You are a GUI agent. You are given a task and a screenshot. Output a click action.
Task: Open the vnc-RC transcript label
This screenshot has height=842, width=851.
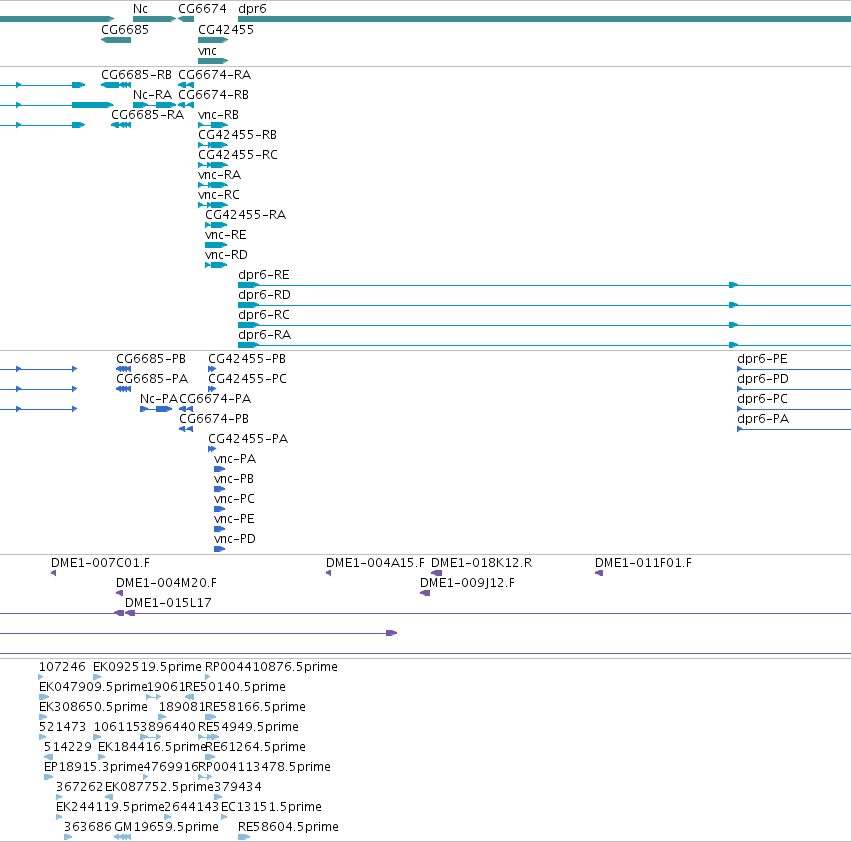point(219,194)
